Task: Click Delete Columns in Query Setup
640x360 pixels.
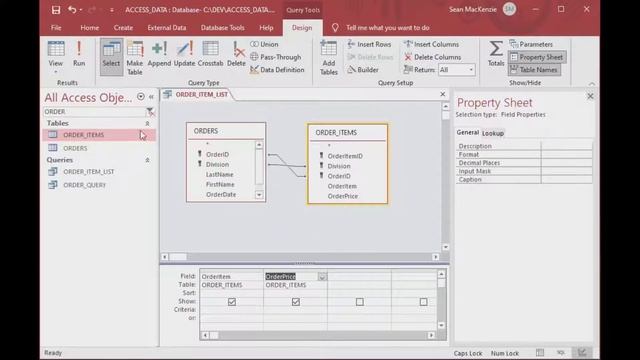Action: pos(433,57)
